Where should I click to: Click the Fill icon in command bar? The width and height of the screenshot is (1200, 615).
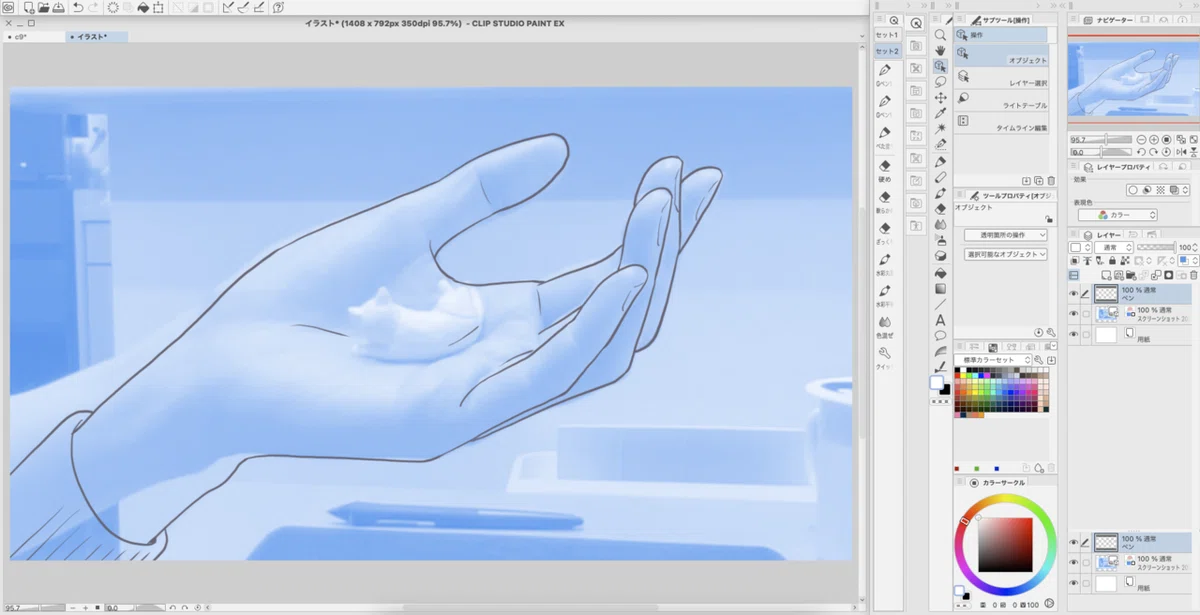[x=143, y=8]
